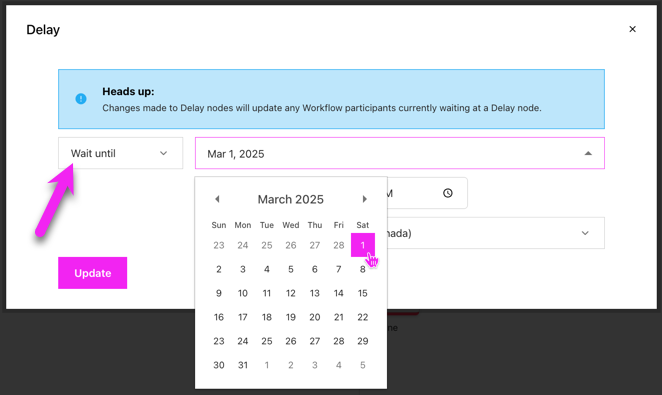Collapse the date picker arrow
This screenshot has width=662, height=395.
588,153
